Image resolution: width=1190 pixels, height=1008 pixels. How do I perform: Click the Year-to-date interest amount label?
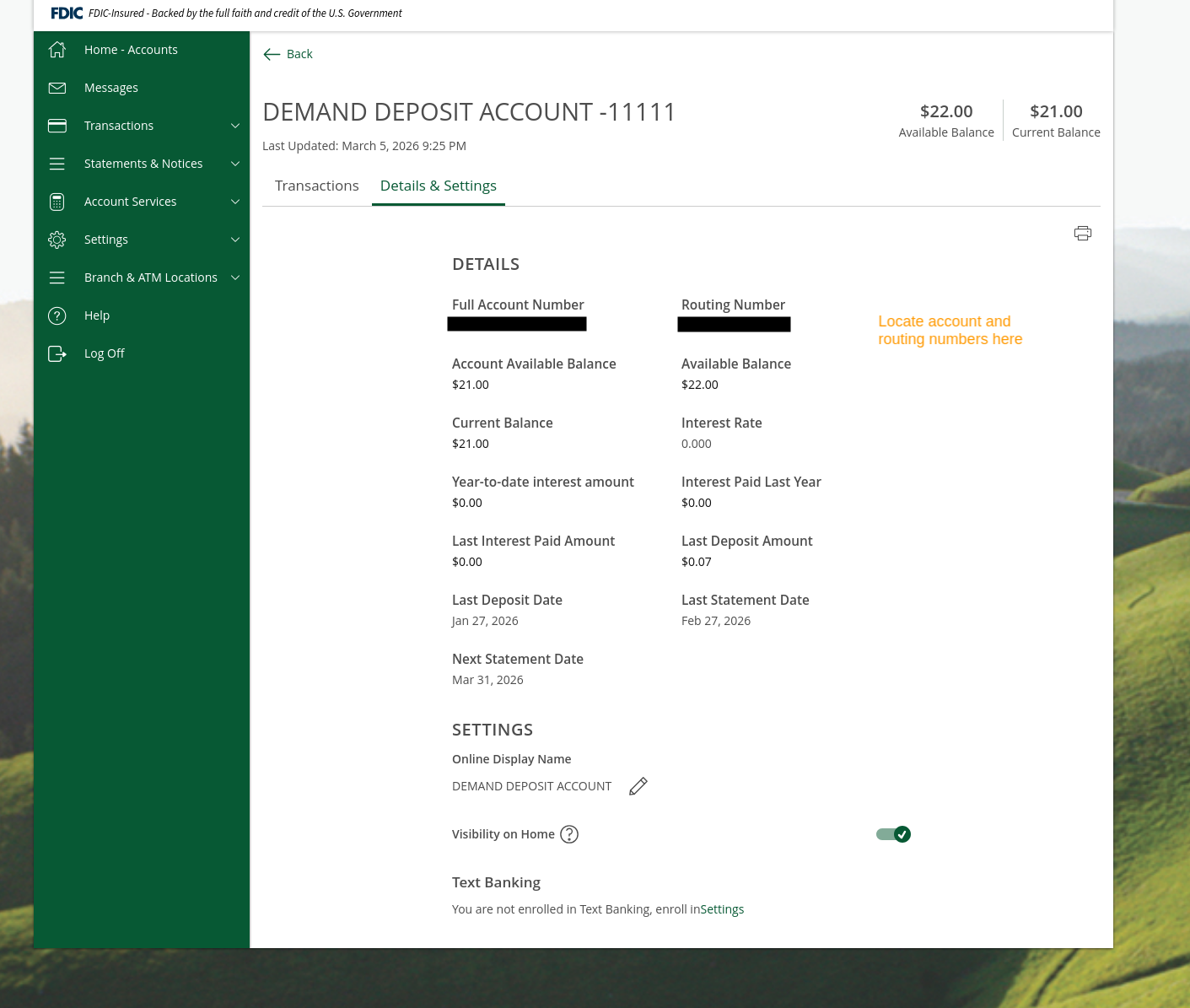[543, 482]
